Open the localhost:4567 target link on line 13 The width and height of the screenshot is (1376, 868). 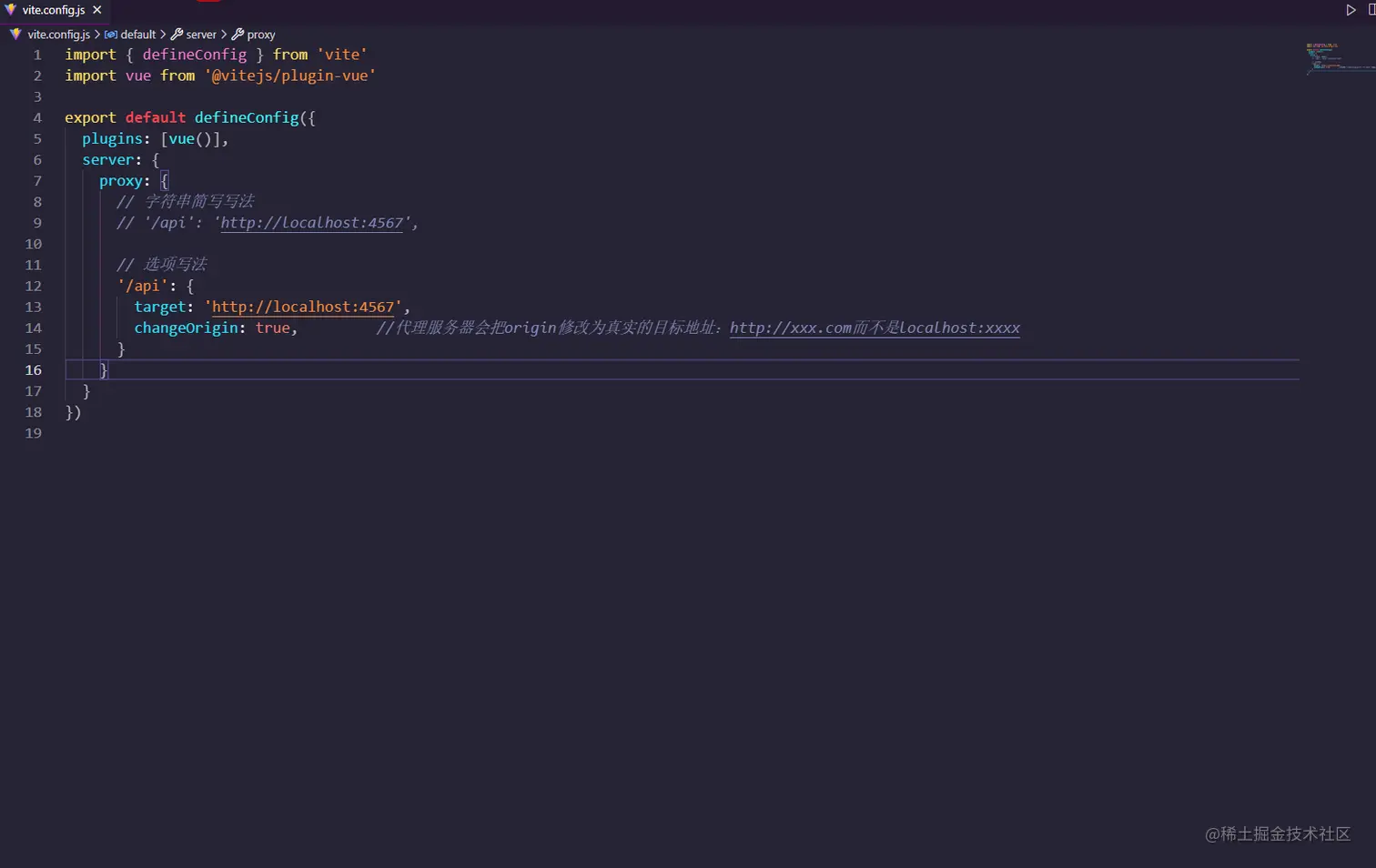click(303, 308)
